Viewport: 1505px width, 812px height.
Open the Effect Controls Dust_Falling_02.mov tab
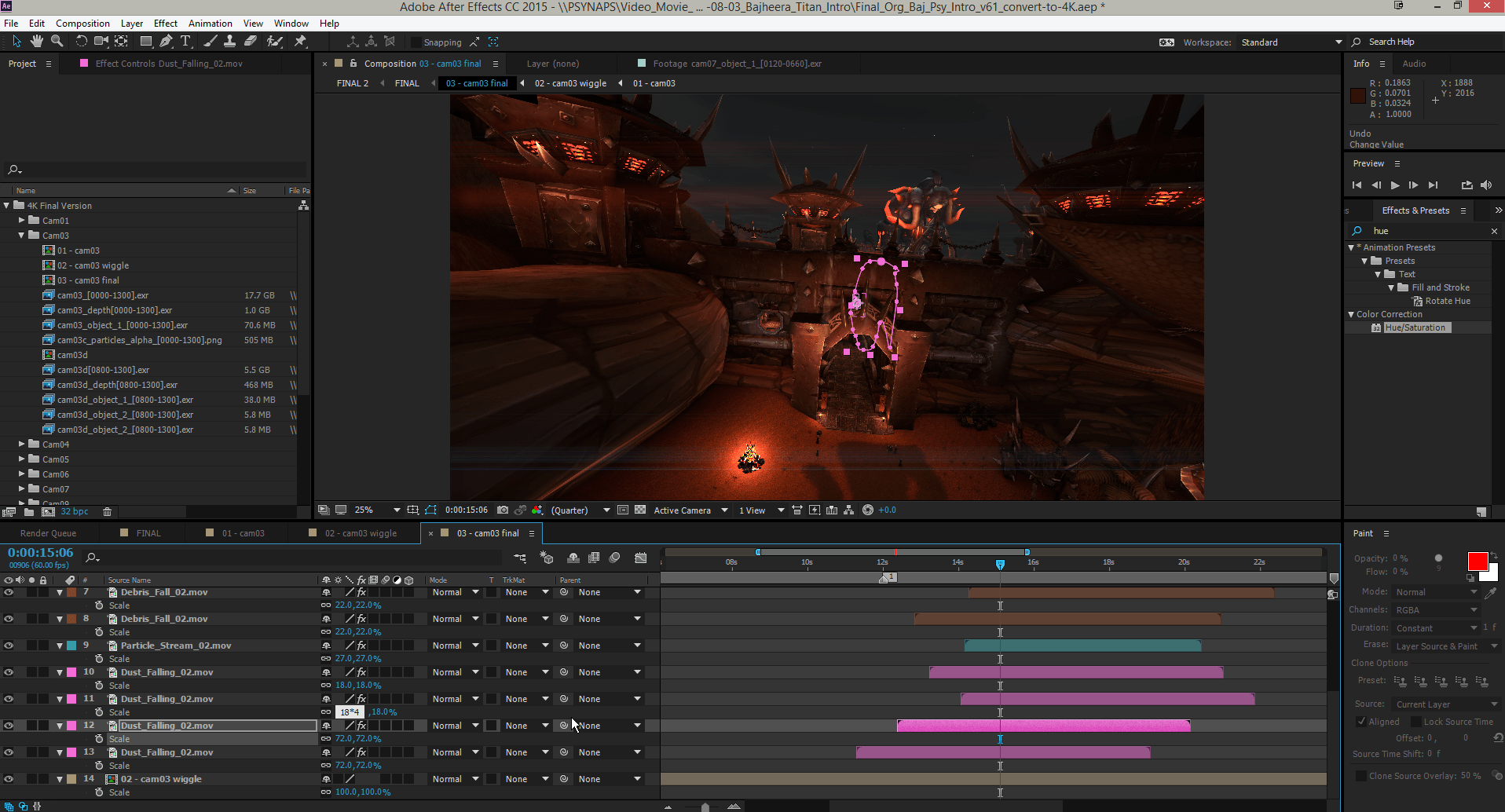[x=168, y=64]
